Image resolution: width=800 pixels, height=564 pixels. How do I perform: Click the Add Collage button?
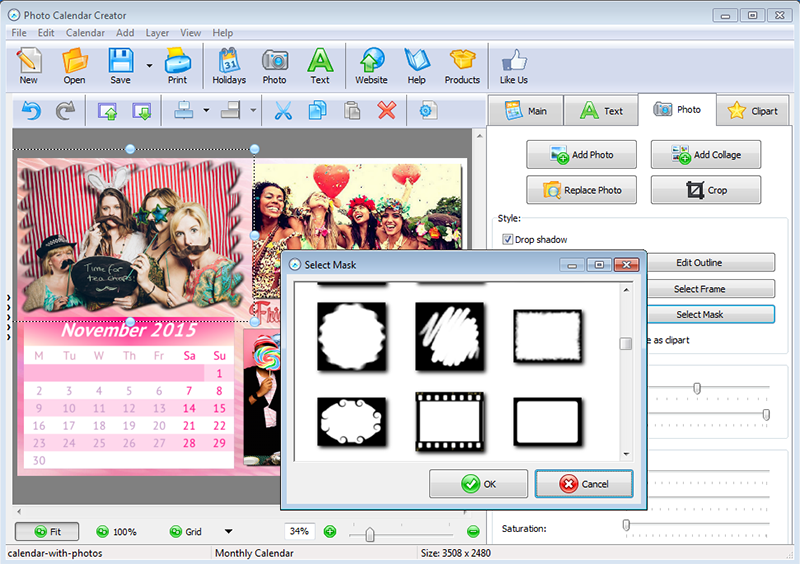[706, 155]
